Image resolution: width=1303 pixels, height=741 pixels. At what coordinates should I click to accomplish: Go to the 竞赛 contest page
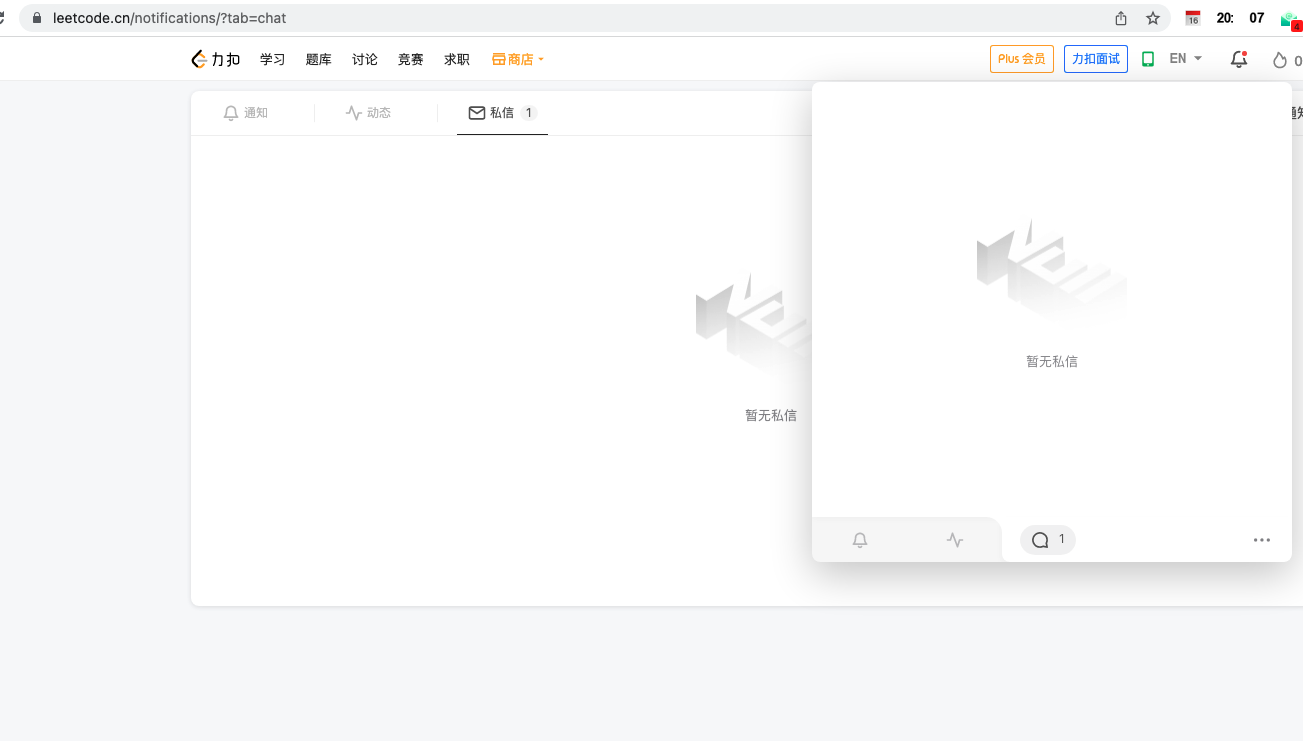pyautogui.click(x=410, y=59)
